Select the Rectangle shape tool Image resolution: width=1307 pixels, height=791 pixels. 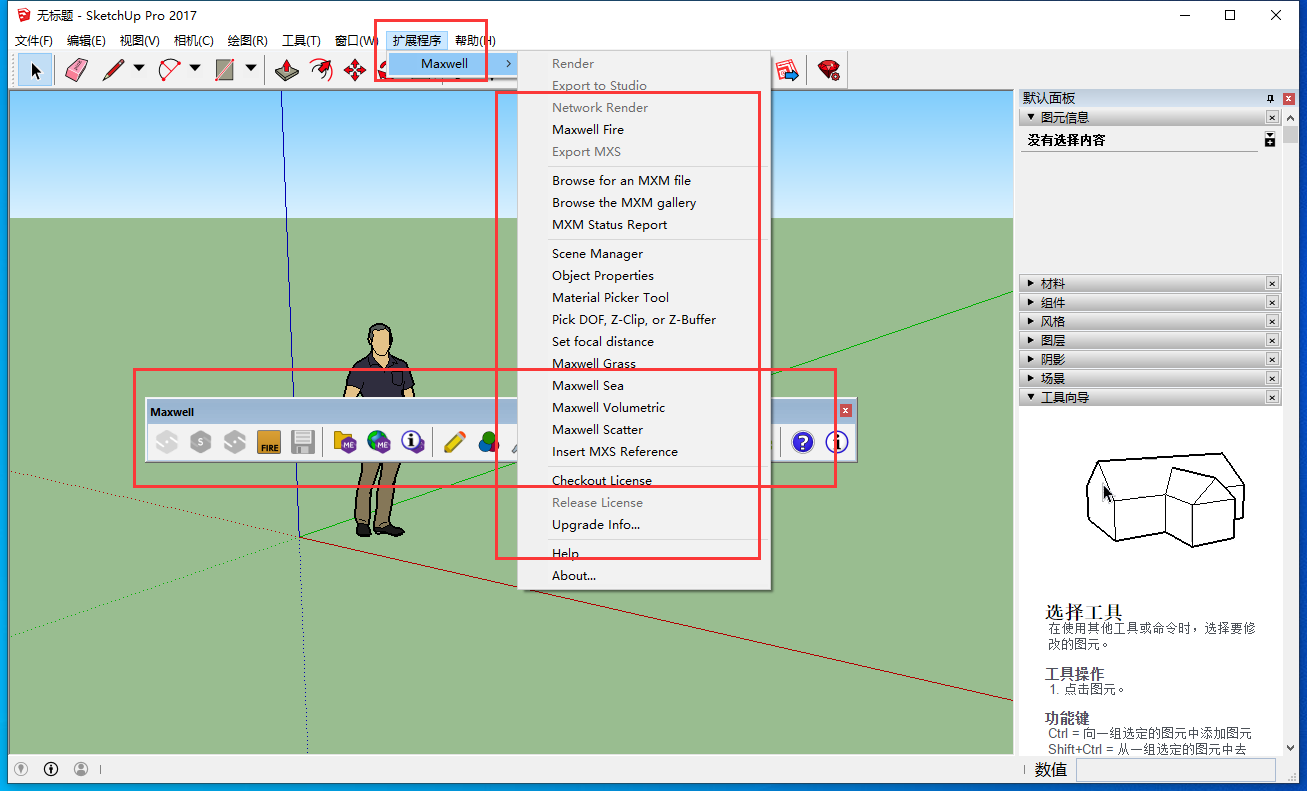coord(225,70)
